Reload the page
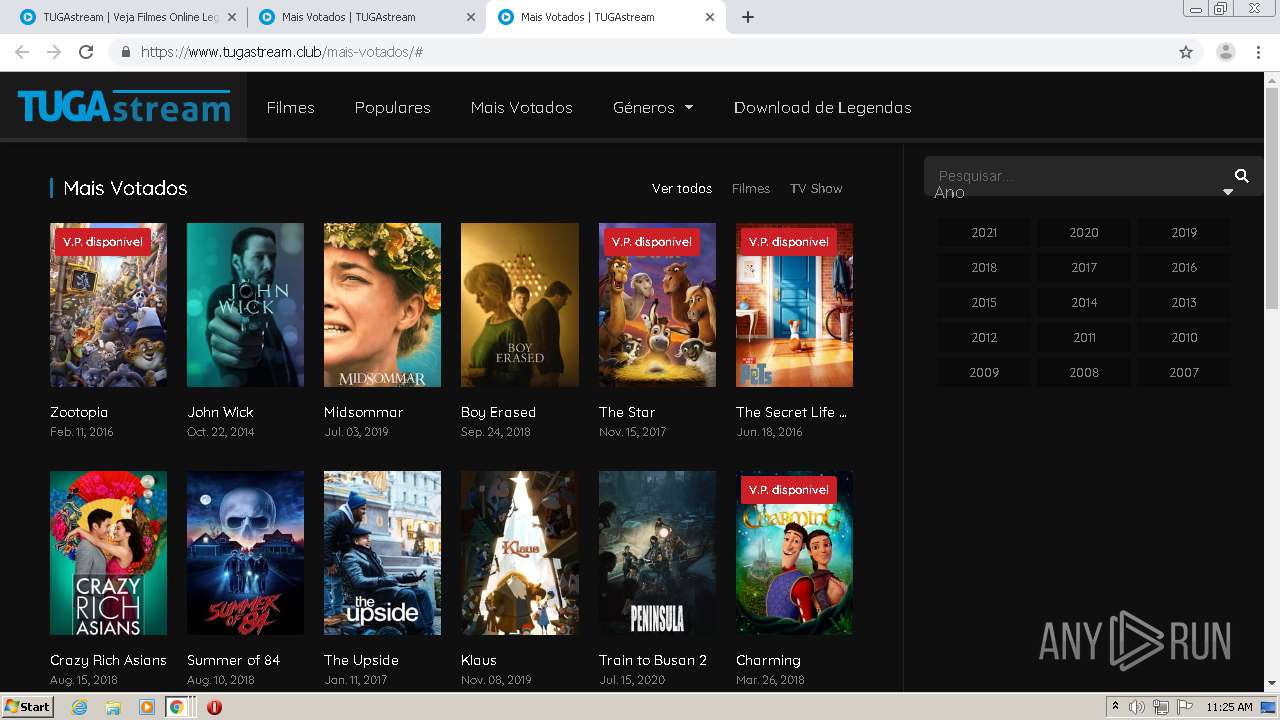 pyautogui.click(x=86, y=52)
